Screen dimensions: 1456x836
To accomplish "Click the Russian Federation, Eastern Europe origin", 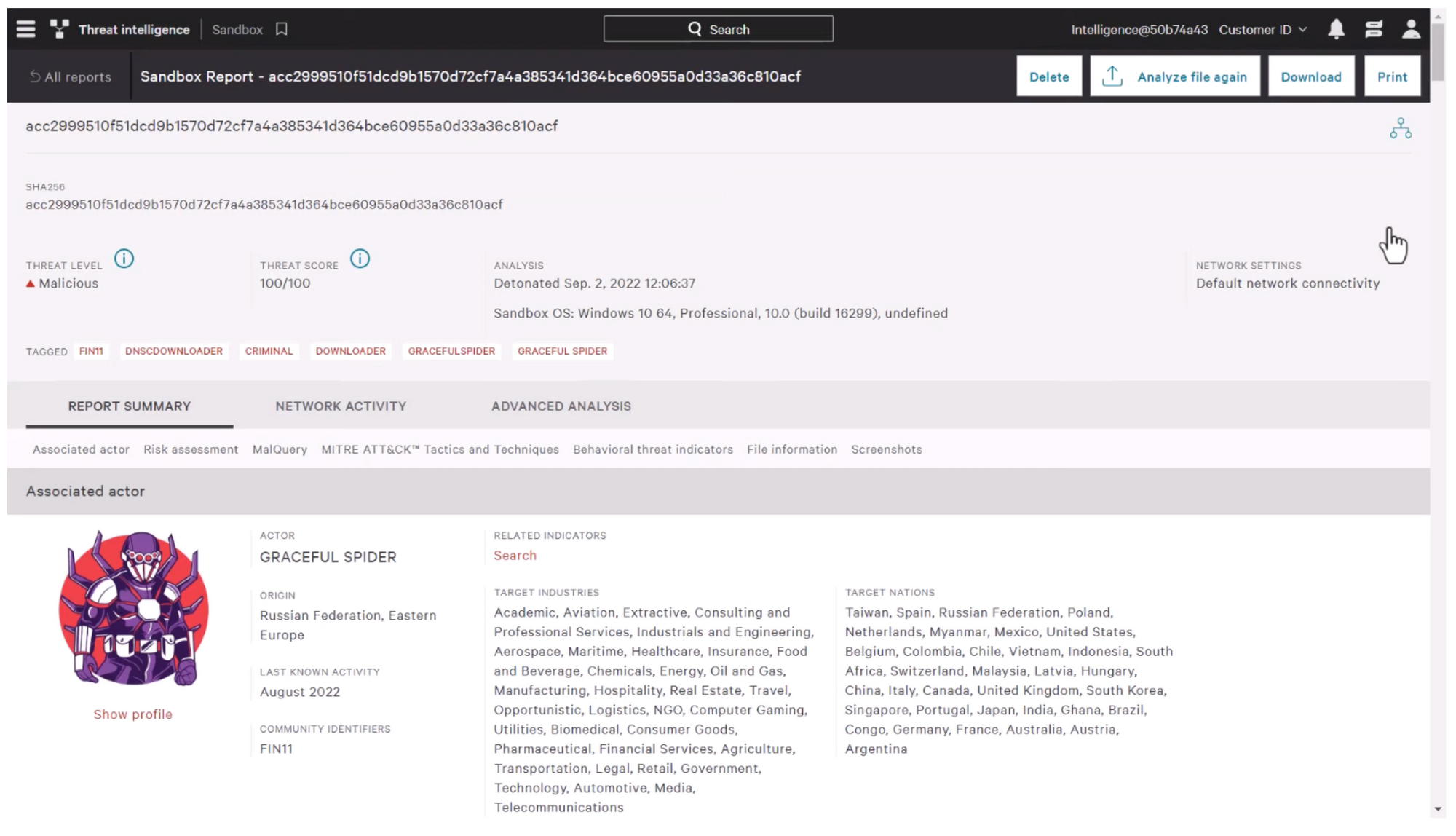I will tap(348, 625).
